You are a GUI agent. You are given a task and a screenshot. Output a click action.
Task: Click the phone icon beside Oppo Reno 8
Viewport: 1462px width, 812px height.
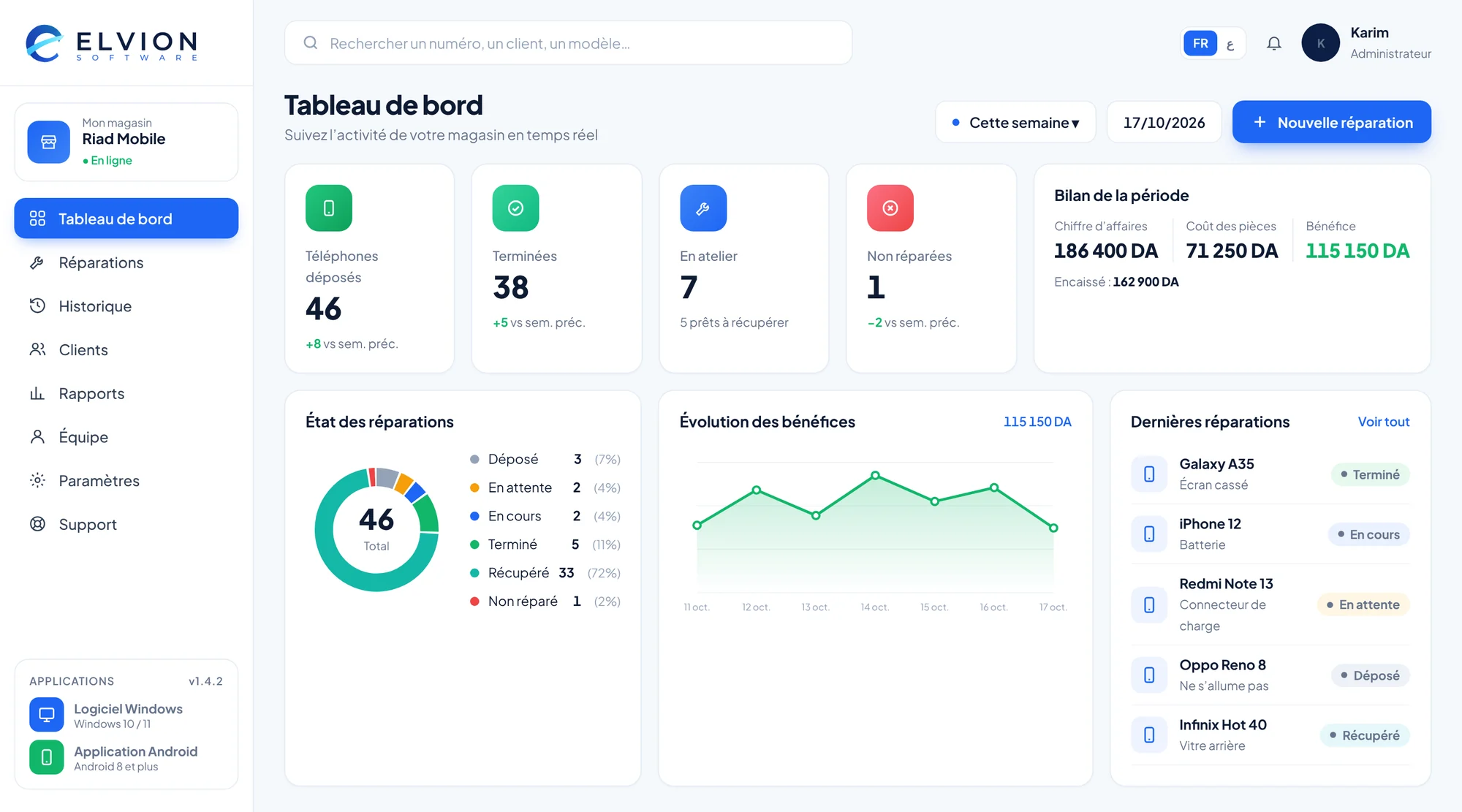(x=1149, y=675)
